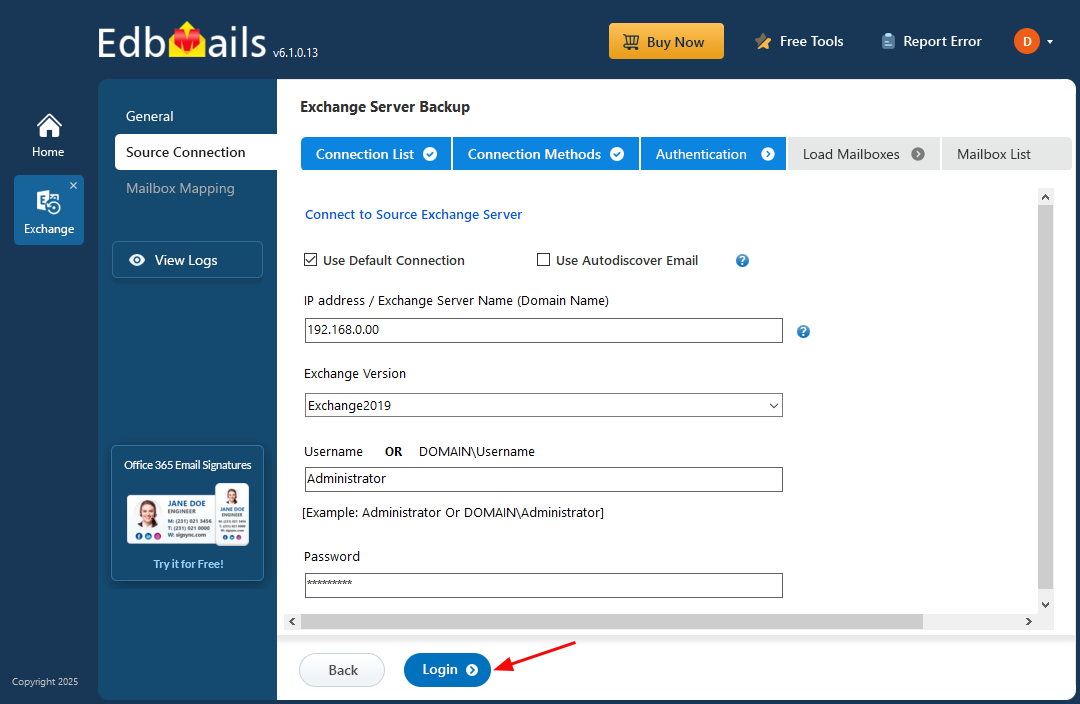The height and width of the screenshot is (704, 1080).
Task: Click the Administrator example hint text
Action: [x=453, y=513]
